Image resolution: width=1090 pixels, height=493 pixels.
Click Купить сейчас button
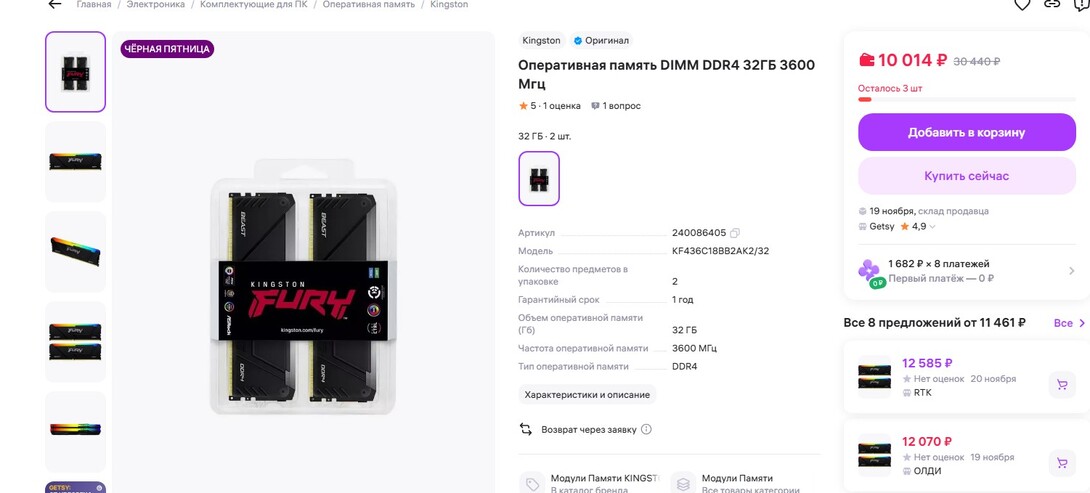966,176
